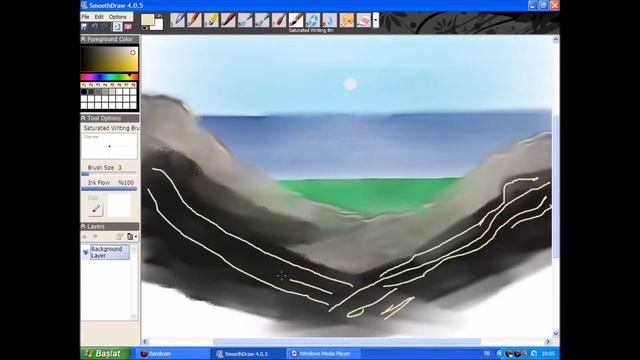This screenshot has height=360, width=640.
Task: Pick the black F1 palette swatch
Action: point(84,92)
